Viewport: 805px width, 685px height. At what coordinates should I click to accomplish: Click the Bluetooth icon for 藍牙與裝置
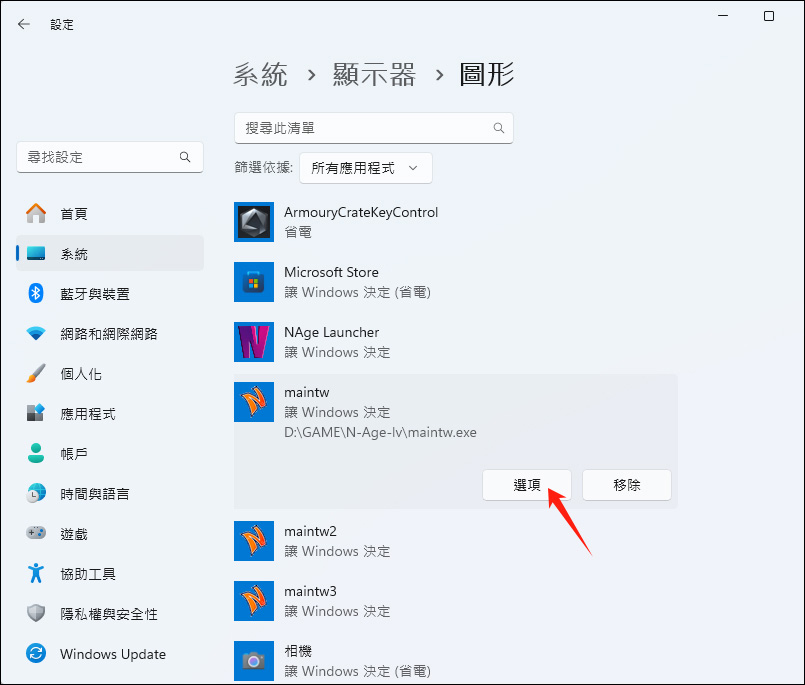point(36,293)
